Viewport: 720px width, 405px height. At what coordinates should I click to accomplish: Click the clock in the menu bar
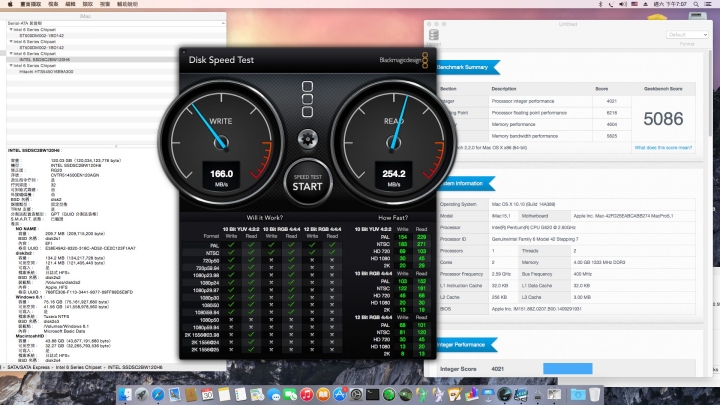pos(670,4)
